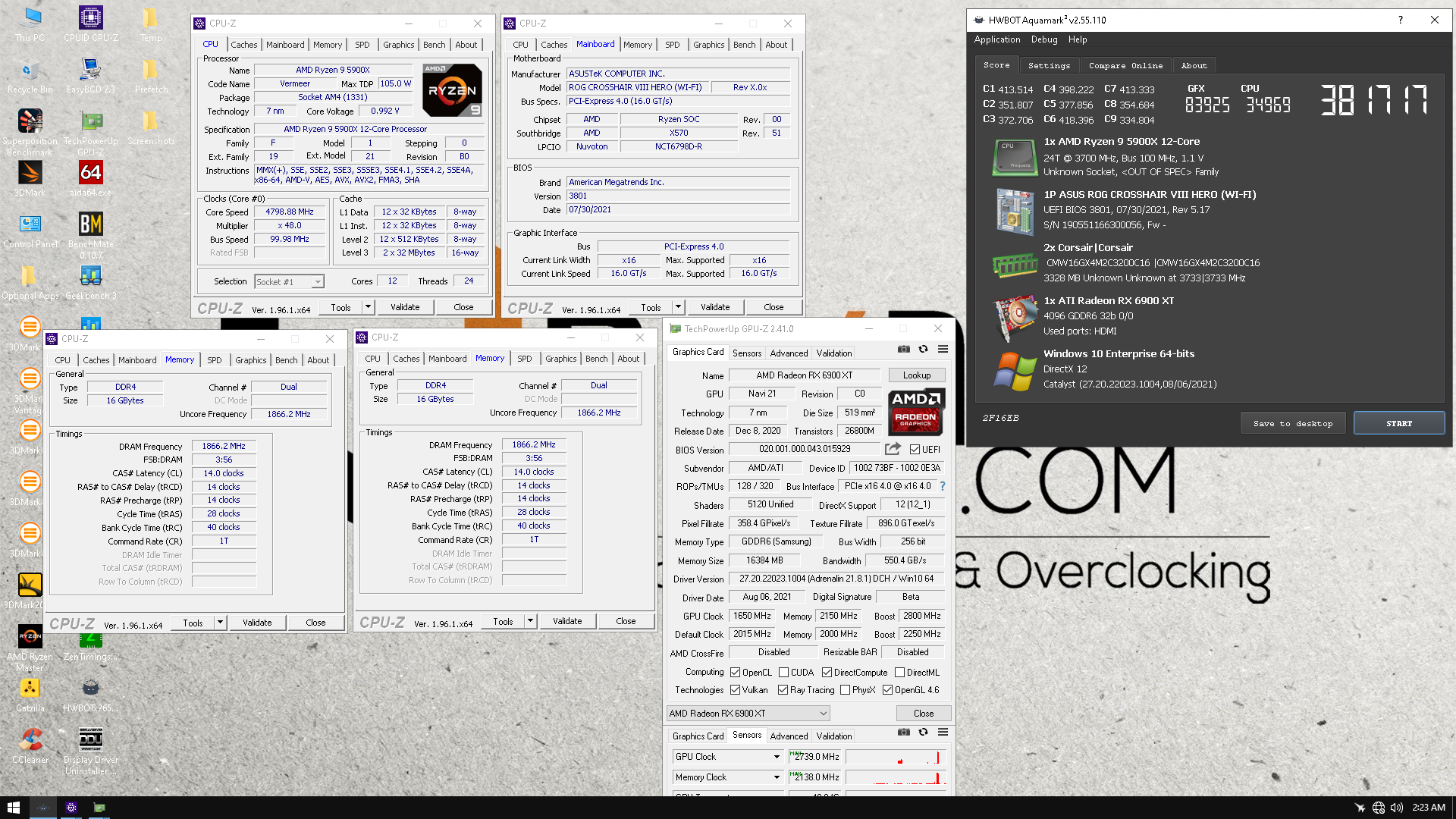Launch CCleaner desktop shortcut
1456x819 pixels.
30,746
